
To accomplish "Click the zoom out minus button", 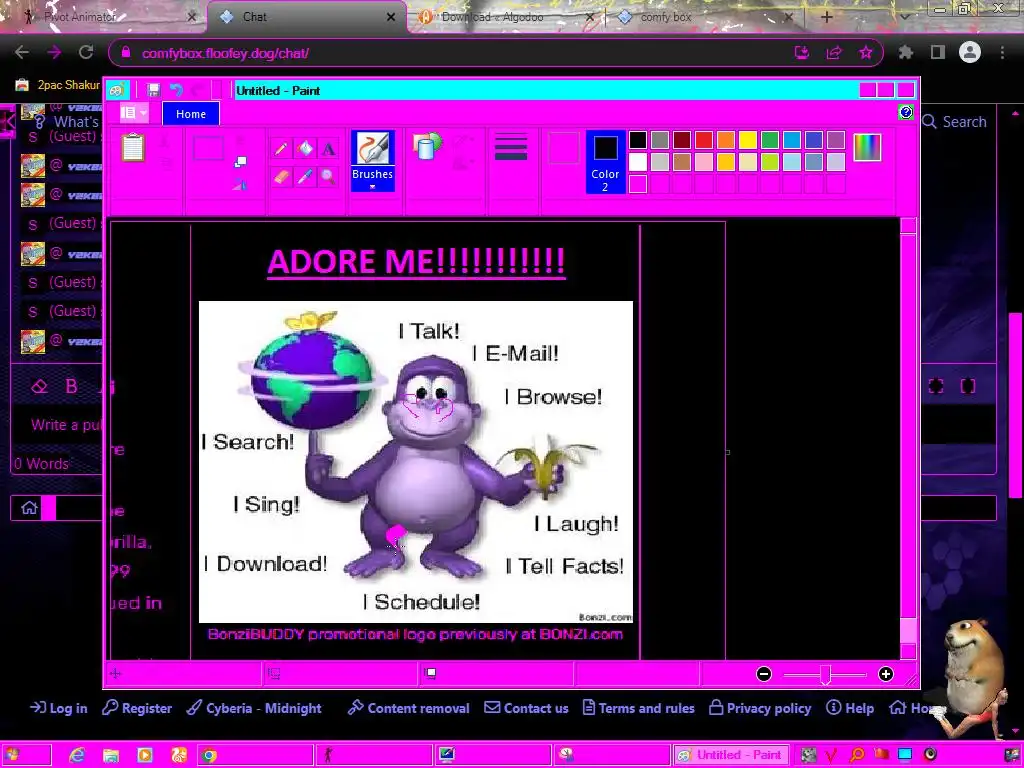I will 764,674.
